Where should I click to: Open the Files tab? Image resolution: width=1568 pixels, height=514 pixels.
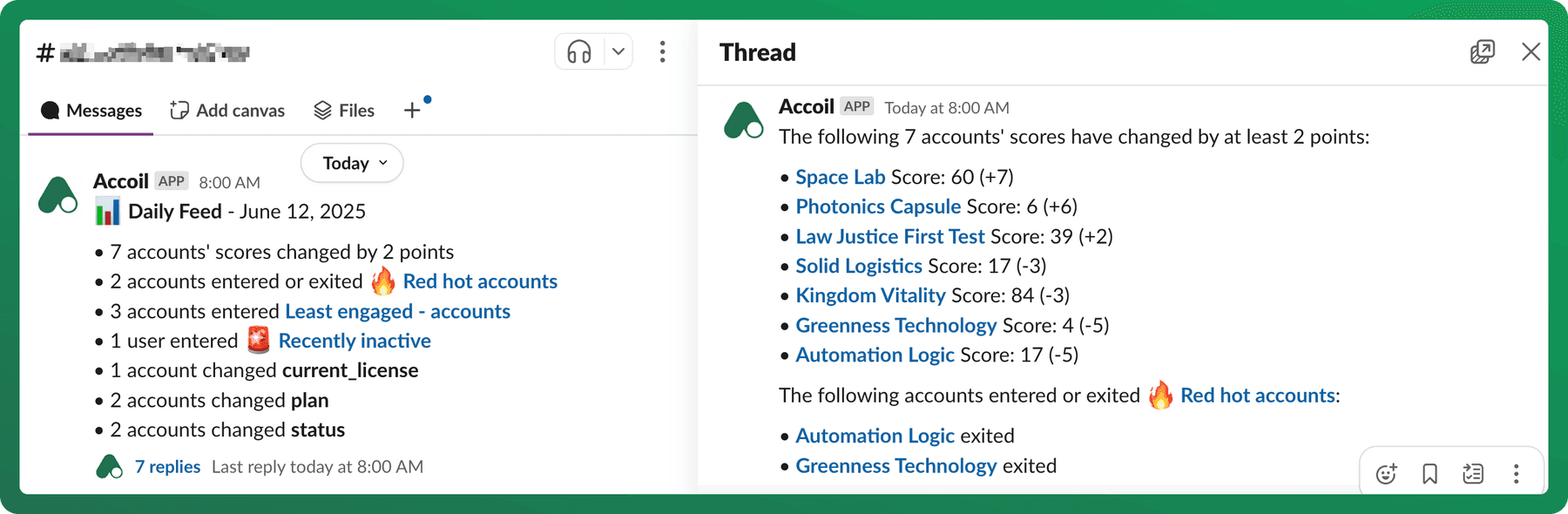tap(344, 111)
